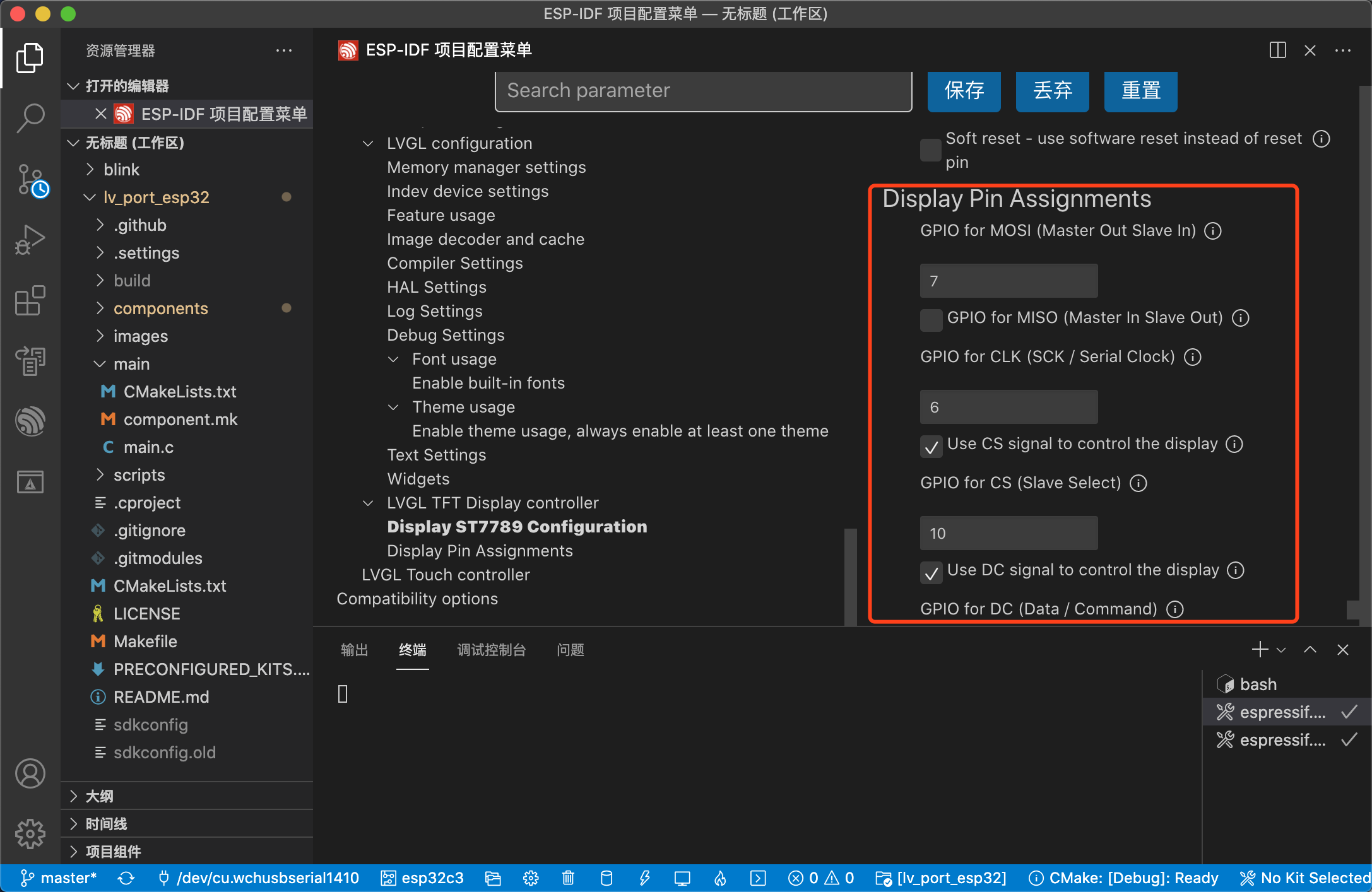Open the Extensions view icon
The width and height of the screenshot is (1372, 892).
point(30,300)
